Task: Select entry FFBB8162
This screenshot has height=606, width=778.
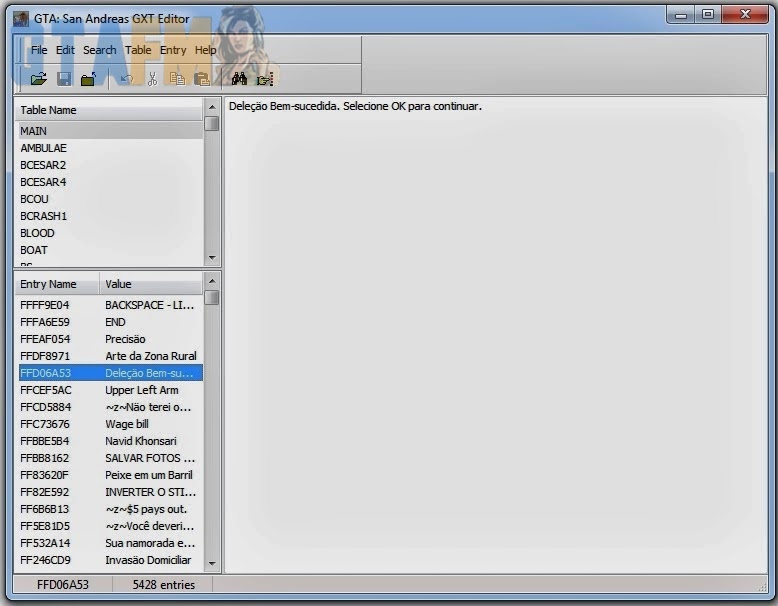Action: click(x=110, y=458)
